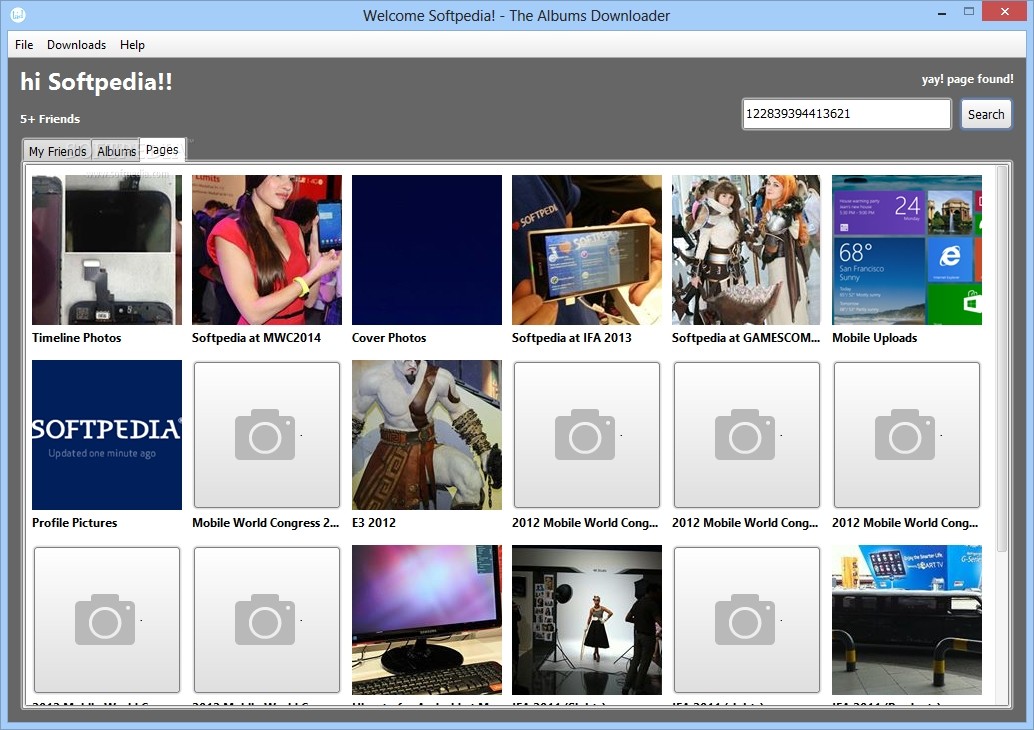Image resolution: width=1034 pixels, height=730 pixels.
Task: Open the Softpedia at IFA 2013 thumbnail
Action: pos(587,249)
